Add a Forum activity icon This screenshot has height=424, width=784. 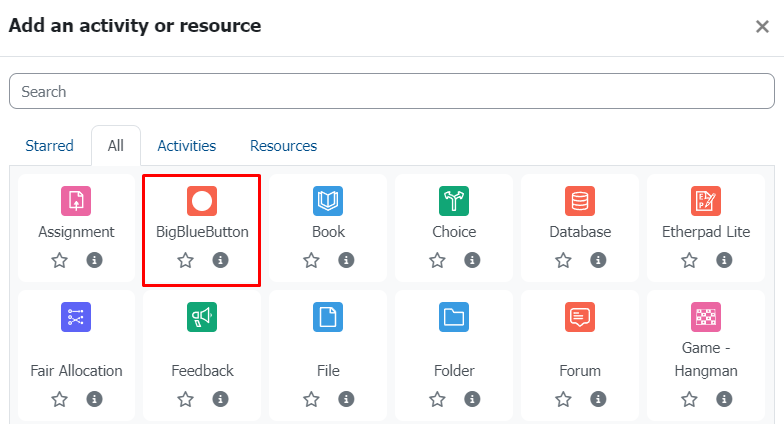tap(580, 317)
